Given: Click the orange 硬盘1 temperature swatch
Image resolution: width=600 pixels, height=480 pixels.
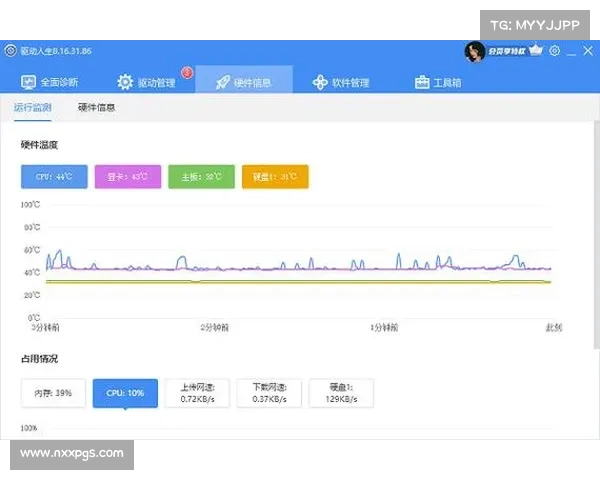Looking at the screenshot, I should click(x=275, y=177).
